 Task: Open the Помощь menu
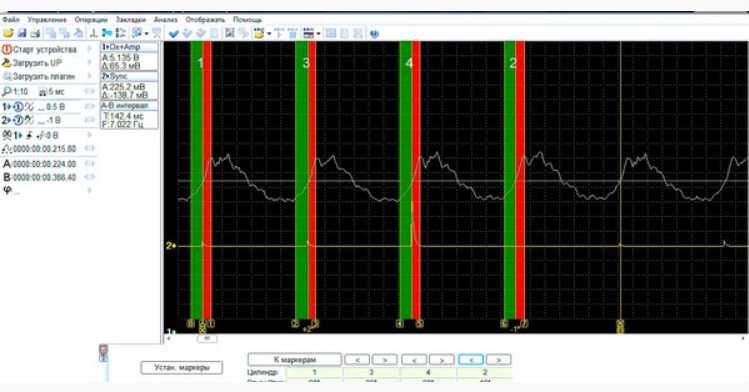point(247,20)
